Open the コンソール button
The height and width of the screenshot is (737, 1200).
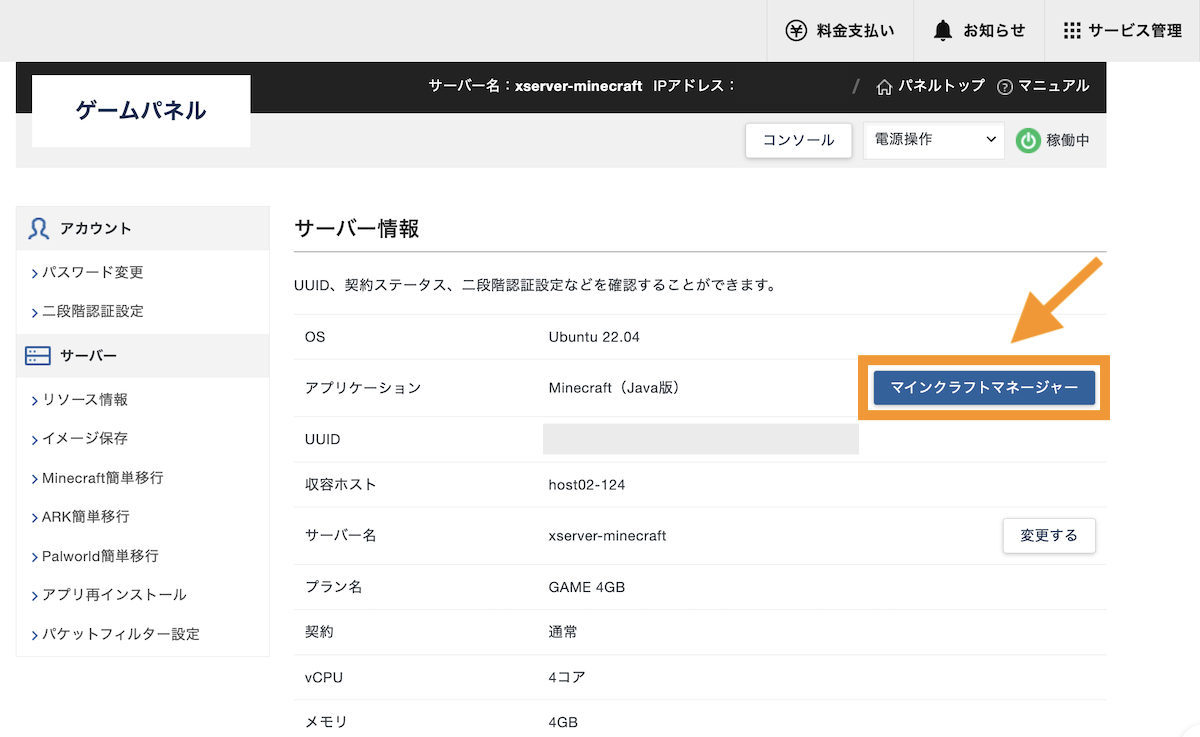point(798,141)
